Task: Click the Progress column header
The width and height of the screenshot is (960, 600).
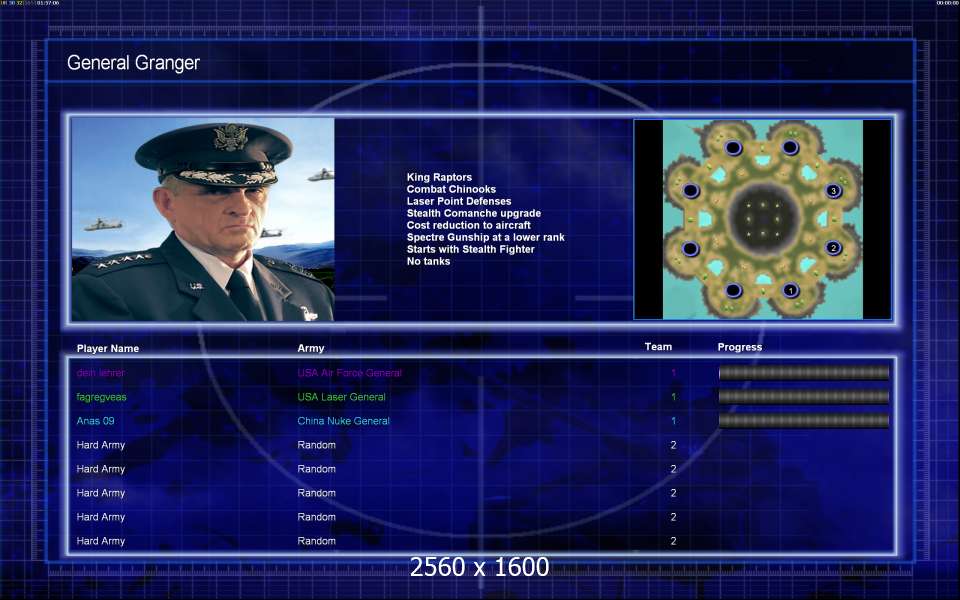Action: pyautogui.click(x=740, y=347)
